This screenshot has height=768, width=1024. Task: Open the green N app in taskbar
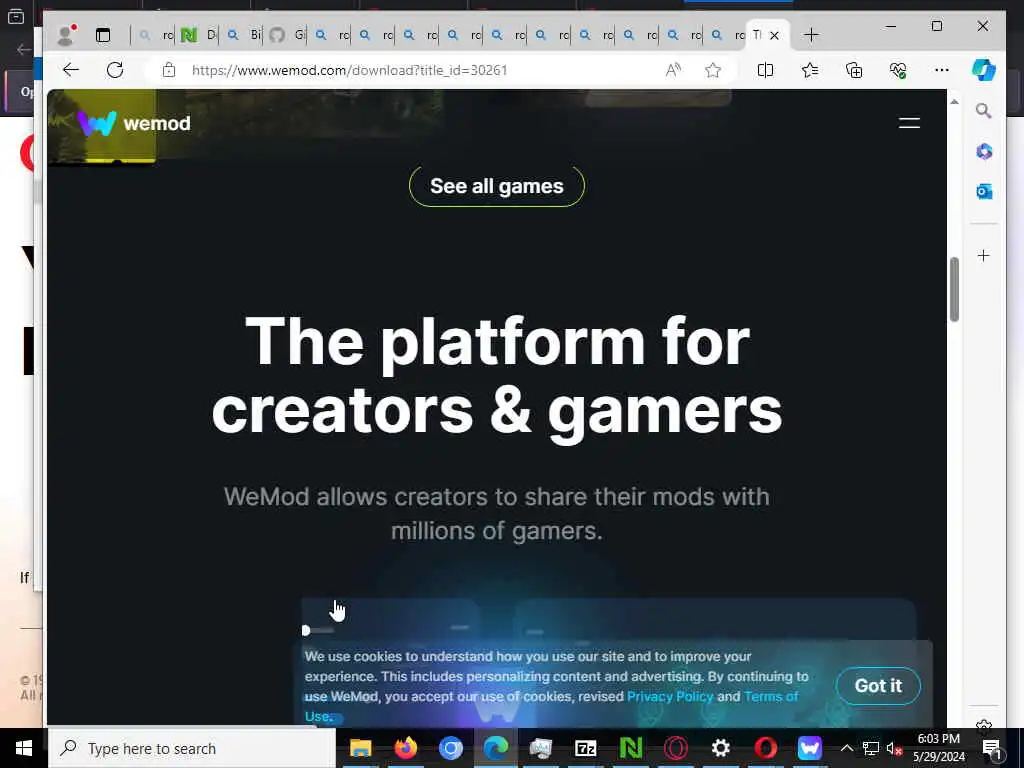tap(631, 748)
